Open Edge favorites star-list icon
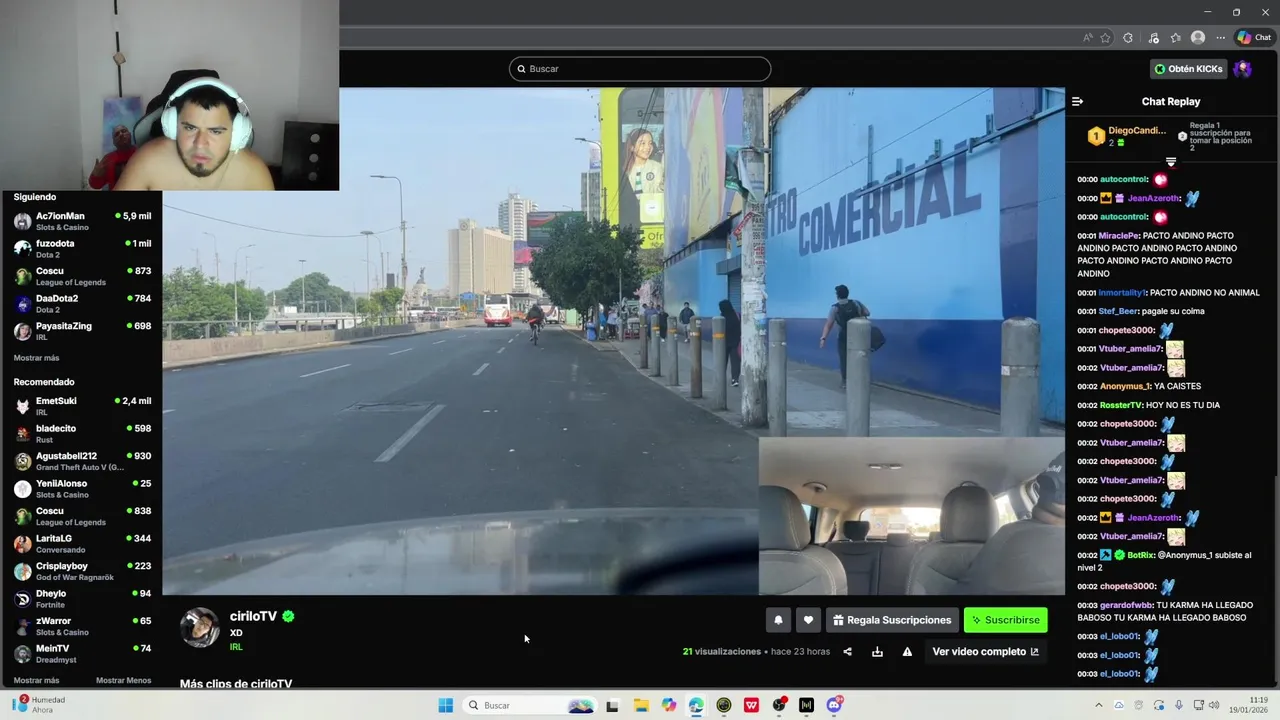Viewport: 1280px width, 720px height. [1176, 38]
